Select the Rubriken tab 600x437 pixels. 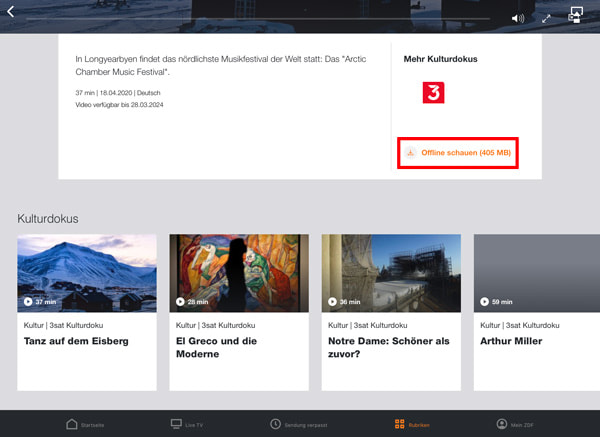412,424
